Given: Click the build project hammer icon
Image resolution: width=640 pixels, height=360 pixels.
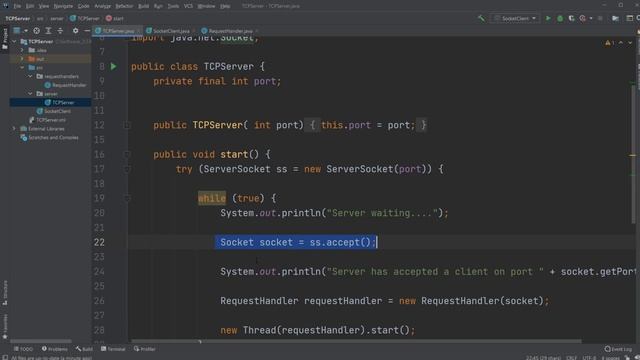Looking at the screenshot, I should pos(481,18).
